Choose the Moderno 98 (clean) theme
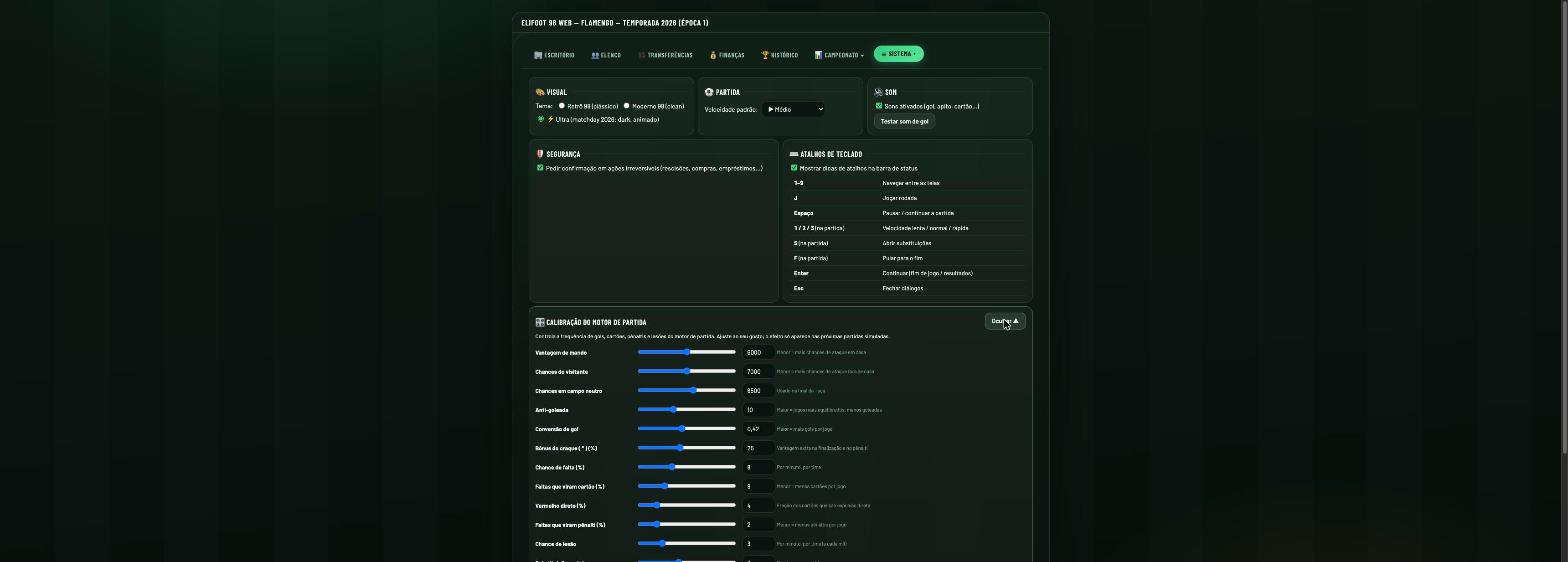Screen dimensions: 1568x562 (x=627, y=106)
